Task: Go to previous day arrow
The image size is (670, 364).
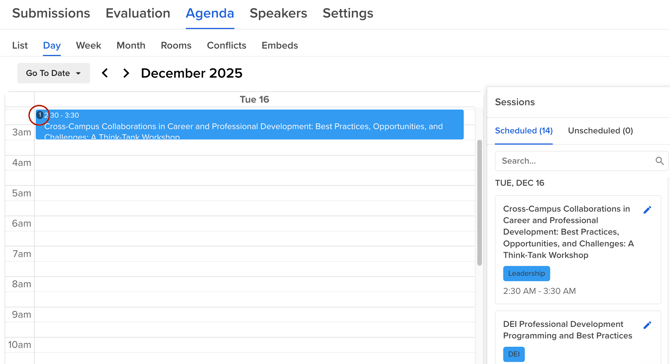Action: point(105,73)
